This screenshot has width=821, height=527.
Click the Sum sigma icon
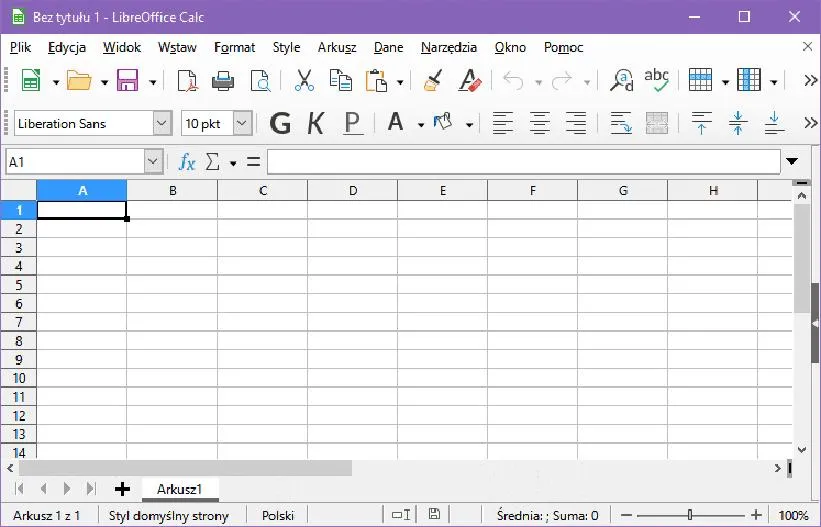pos(213,162)
